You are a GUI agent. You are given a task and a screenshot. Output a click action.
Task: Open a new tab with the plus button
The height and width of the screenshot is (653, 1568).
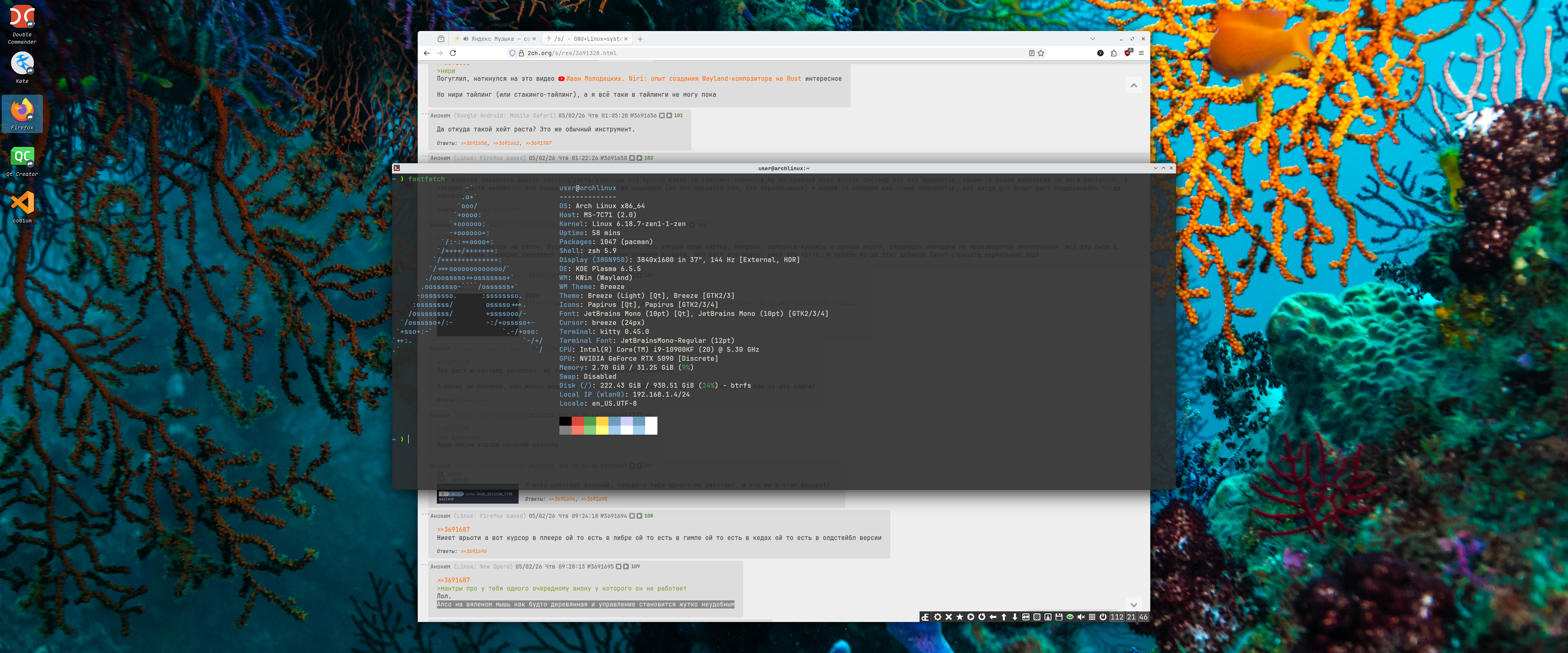[x=640, y=39]
